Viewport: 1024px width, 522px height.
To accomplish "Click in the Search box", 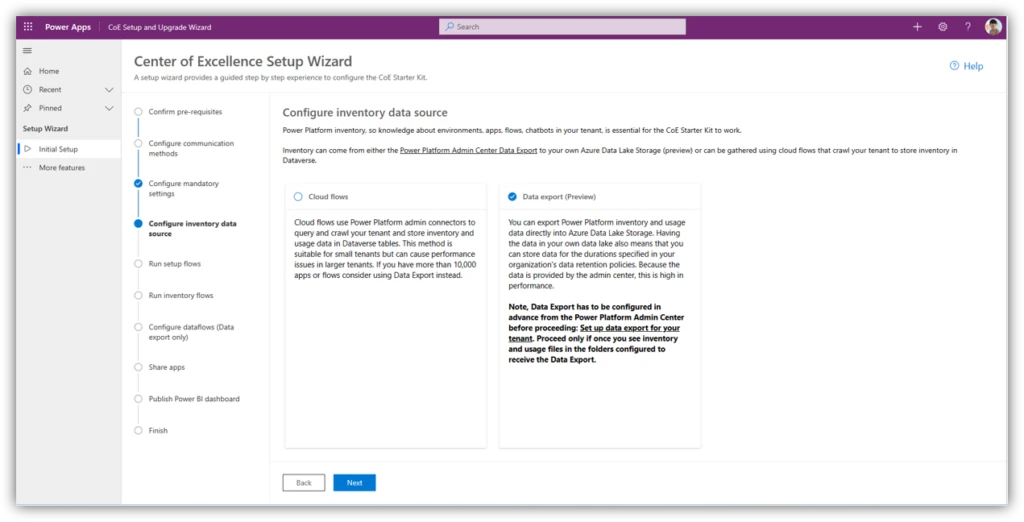I will [x=562, y=27].
